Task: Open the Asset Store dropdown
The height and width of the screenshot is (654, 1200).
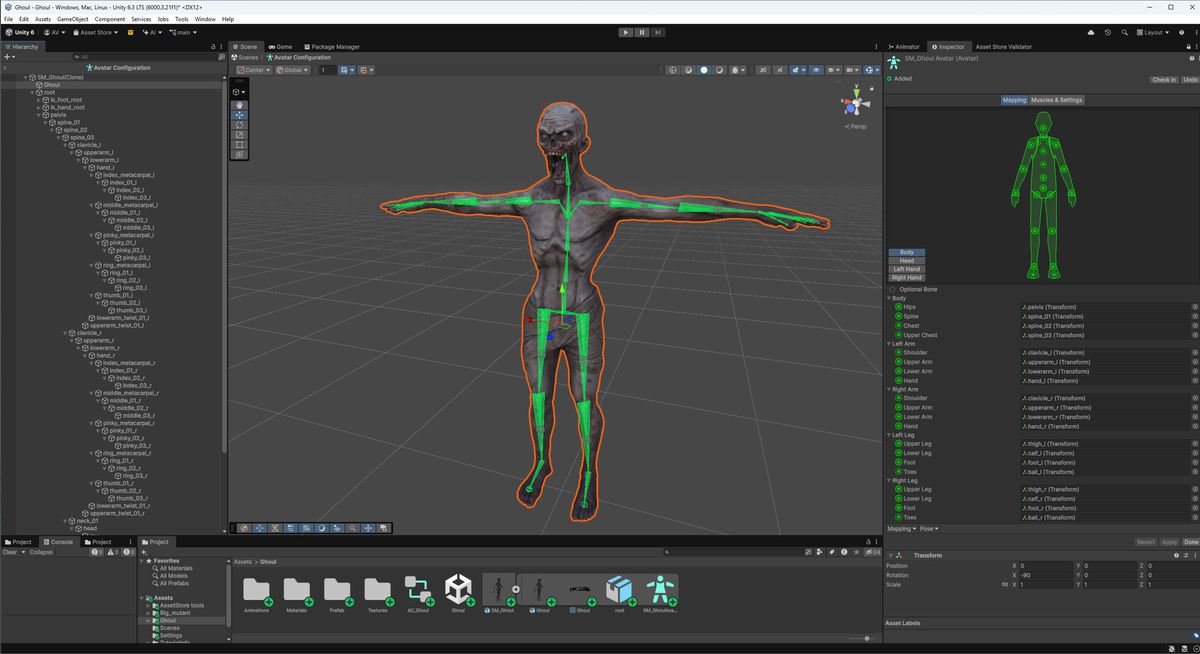Action: [94, 32]
